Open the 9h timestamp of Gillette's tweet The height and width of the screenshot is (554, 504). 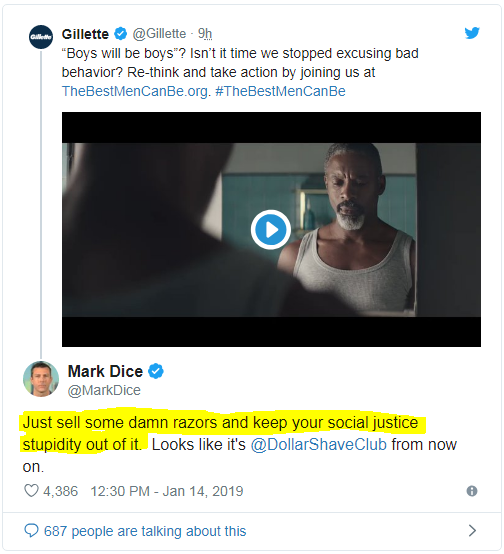click(205, 34)
